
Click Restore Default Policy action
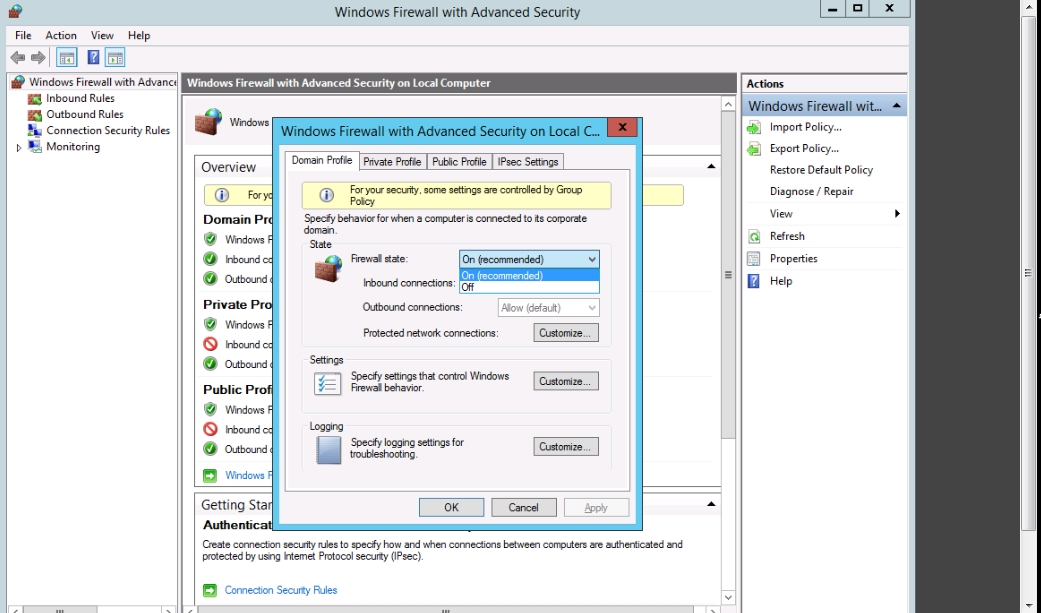821,170
